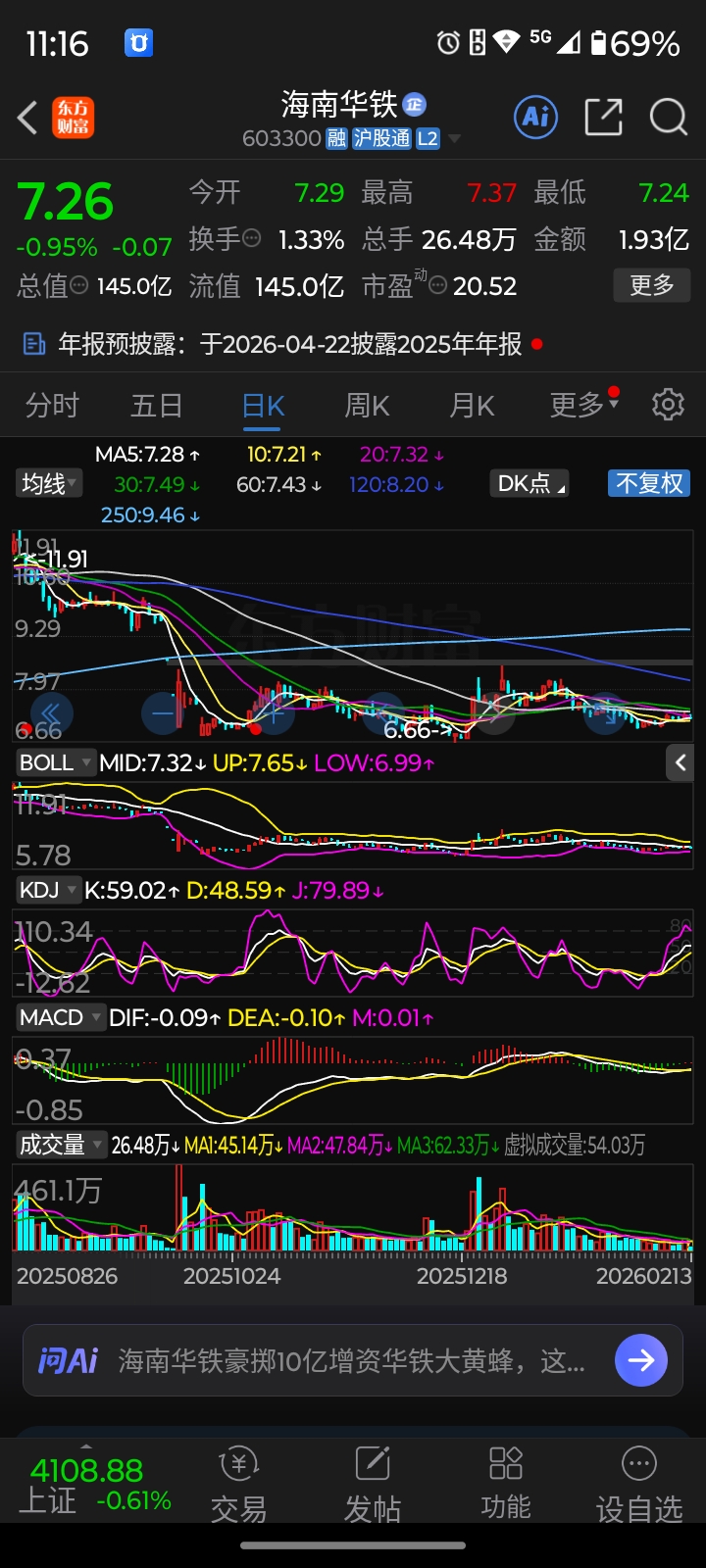Image resolution: width=706 pixels, height=1568 pixels.
Task: Open the 成交量 indicator dropdown
Action: point(61,1145)
